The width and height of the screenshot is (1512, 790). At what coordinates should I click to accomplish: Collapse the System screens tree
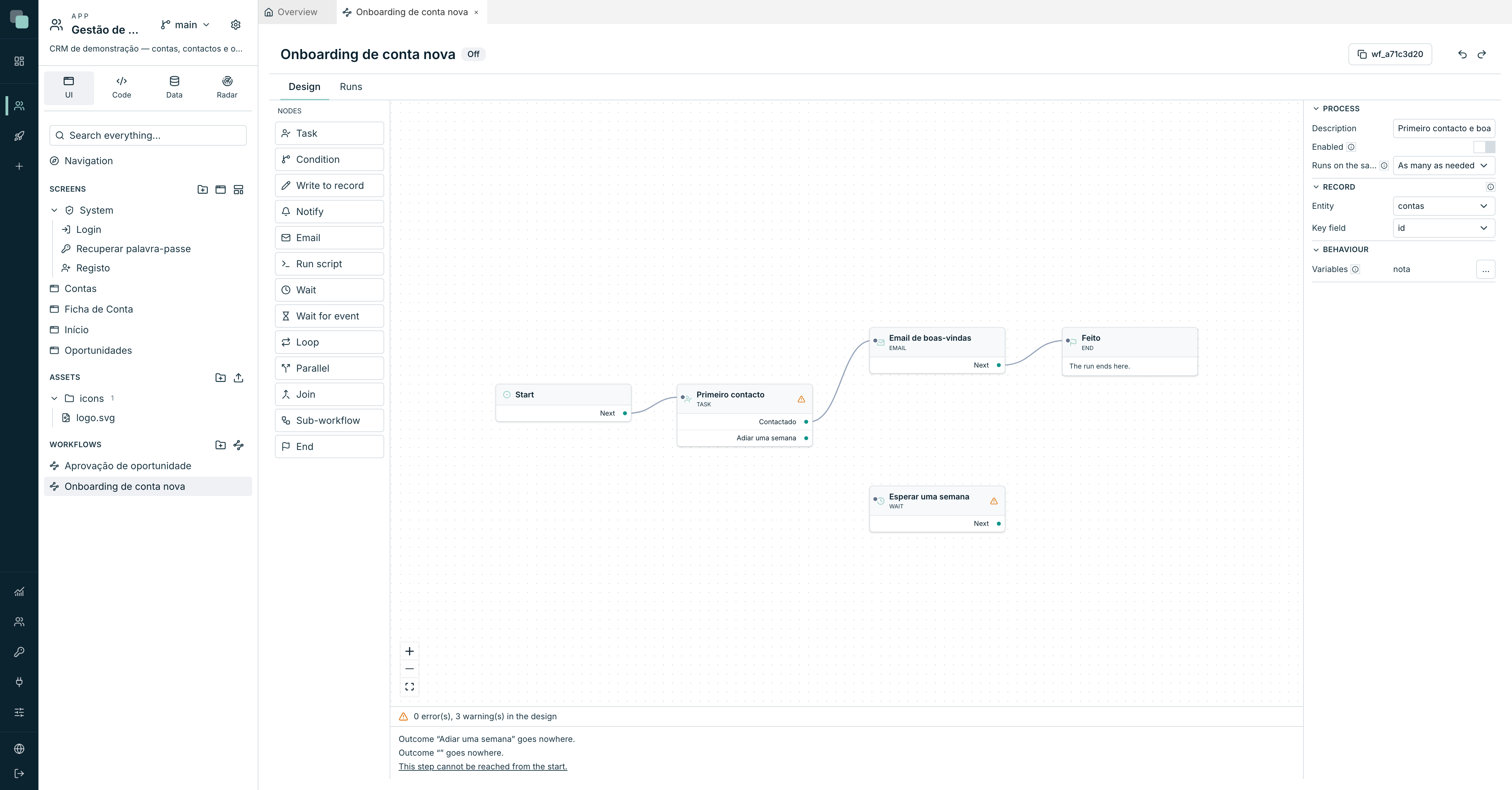[x=55, y=211]
